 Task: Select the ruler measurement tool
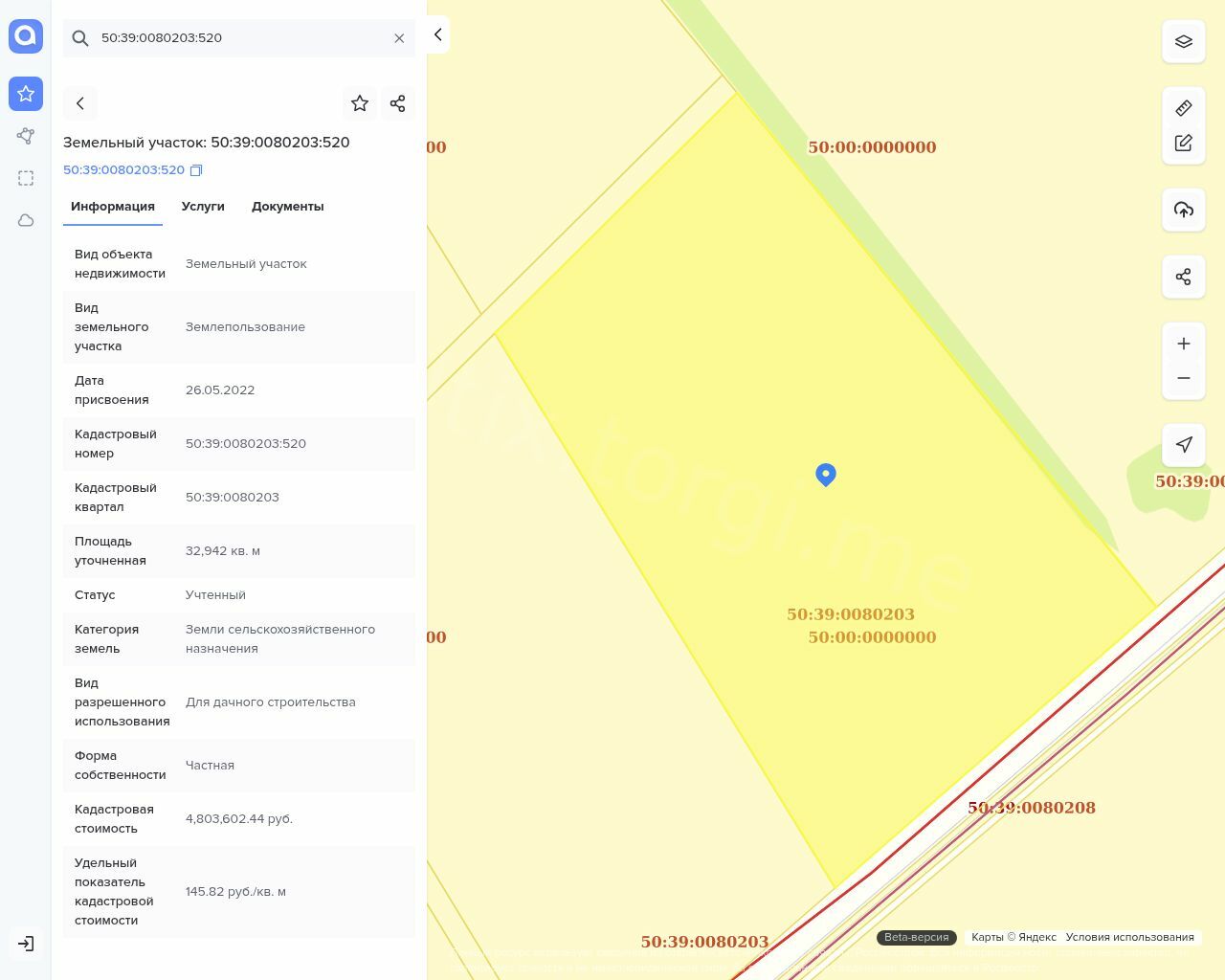[x=1183, y=108]
